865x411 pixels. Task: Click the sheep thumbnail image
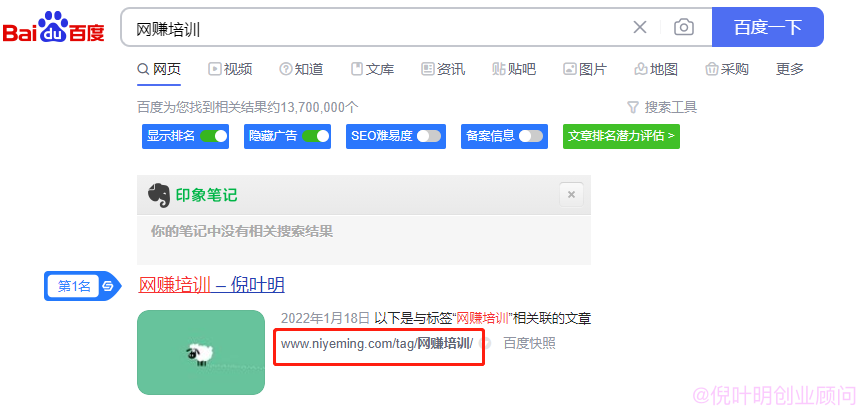(x=201, y=353)
